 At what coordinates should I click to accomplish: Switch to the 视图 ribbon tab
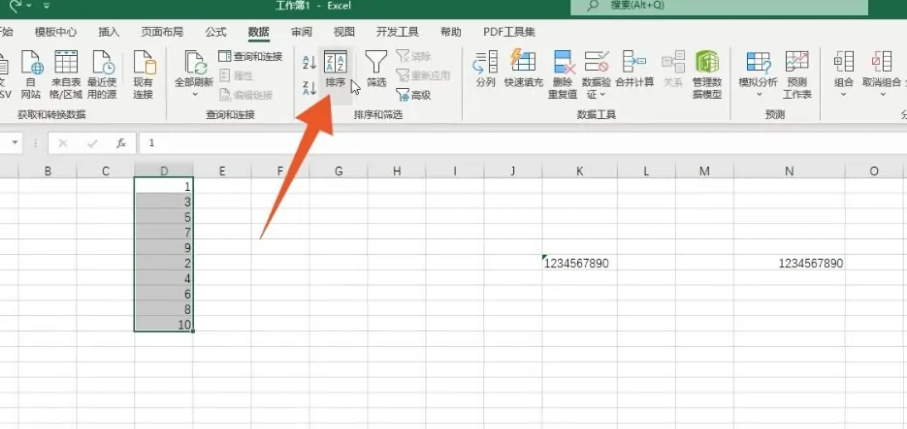point(344,32)
